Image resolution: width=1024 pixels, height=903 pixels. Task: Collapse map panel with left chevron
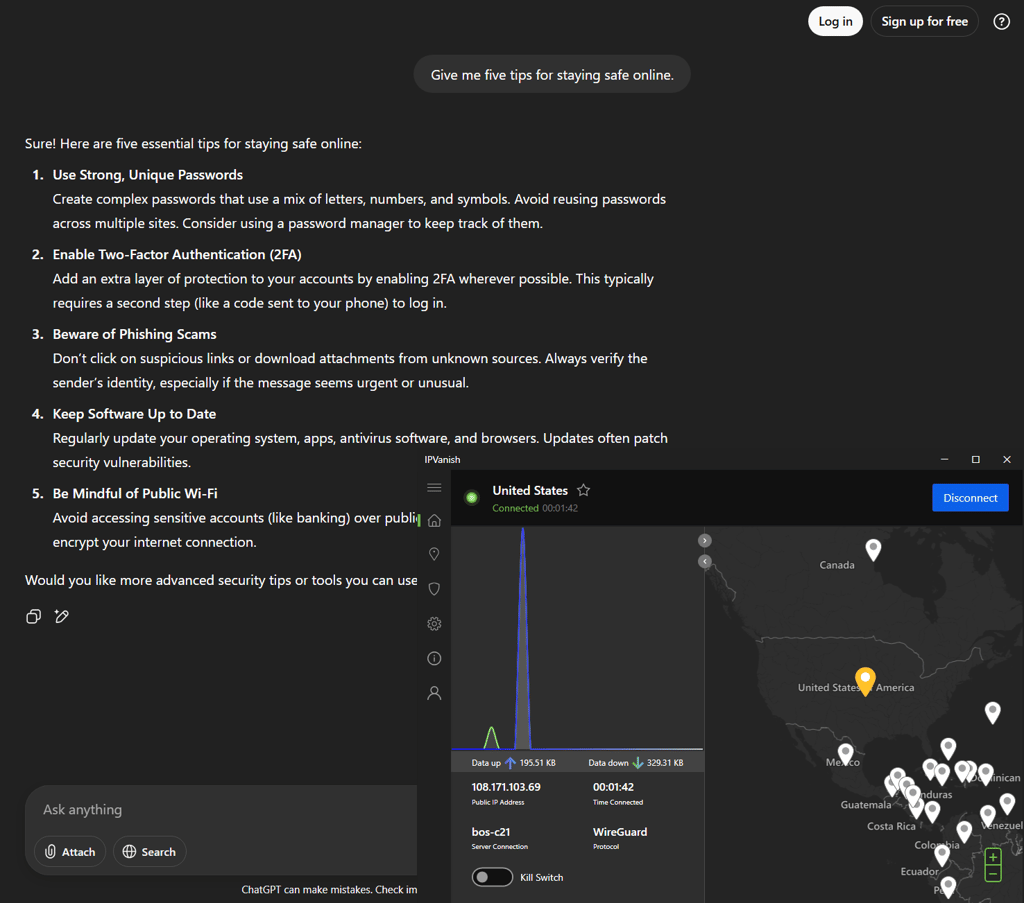[705, 562]
